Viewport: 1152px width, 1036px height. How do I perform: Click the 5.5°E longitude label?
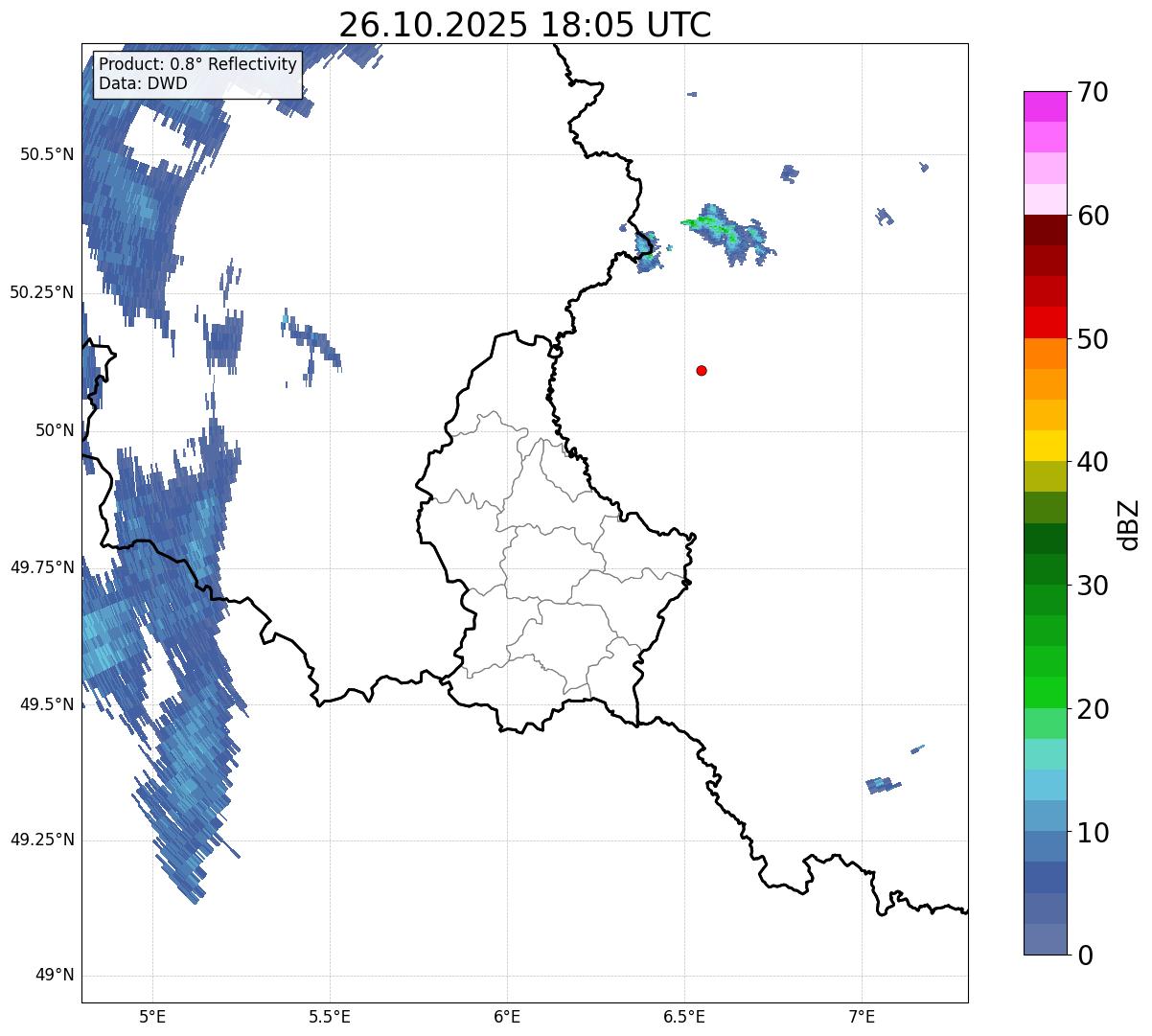[330, 1016]
